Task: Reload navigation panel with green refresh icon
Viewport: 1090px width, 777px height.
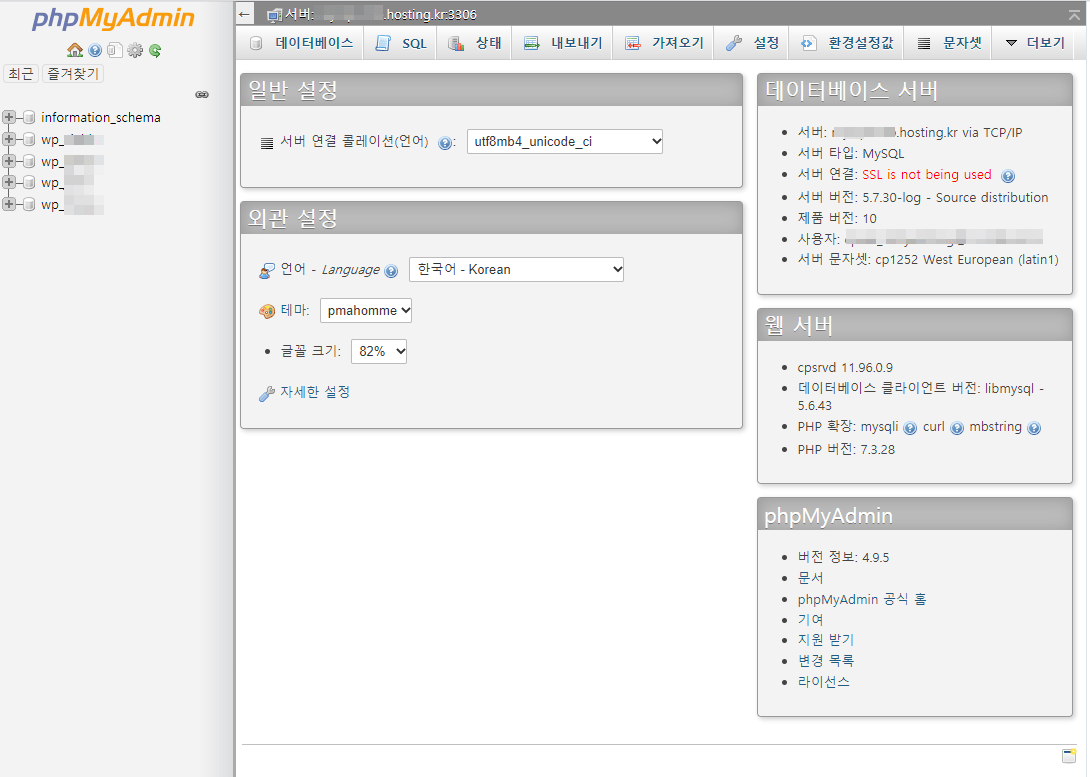Action: [155, 50]
